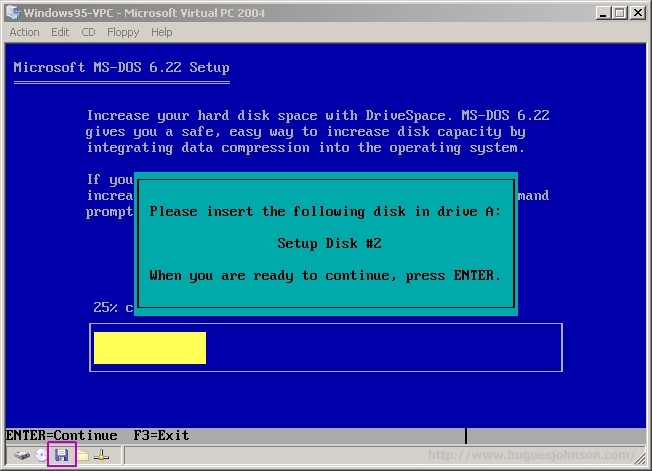Click the '25%' completion label
652x471 pixels.
(106, 307)
